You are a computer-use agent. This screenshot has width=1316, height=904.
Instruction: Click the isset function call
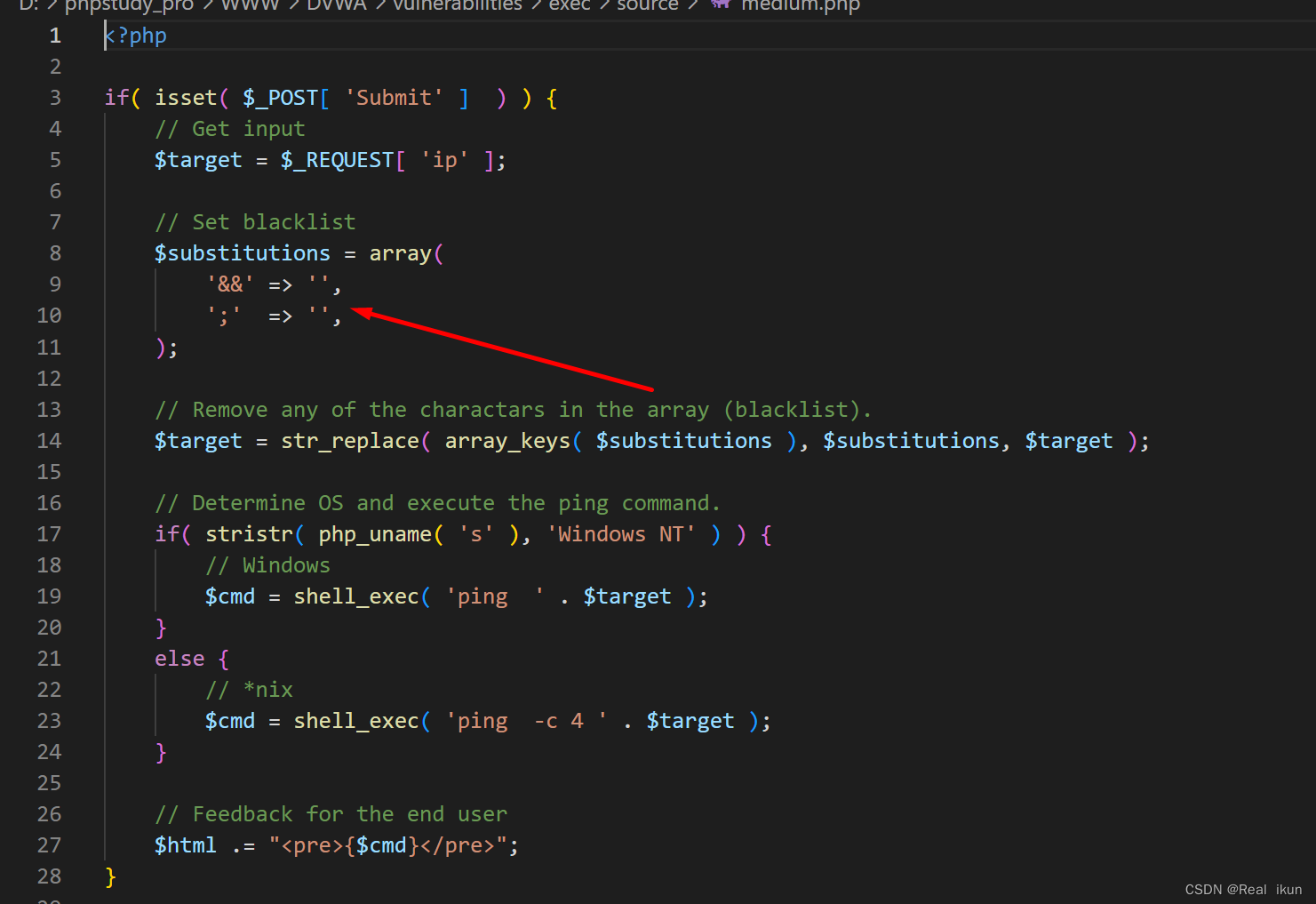coord(186,98)
